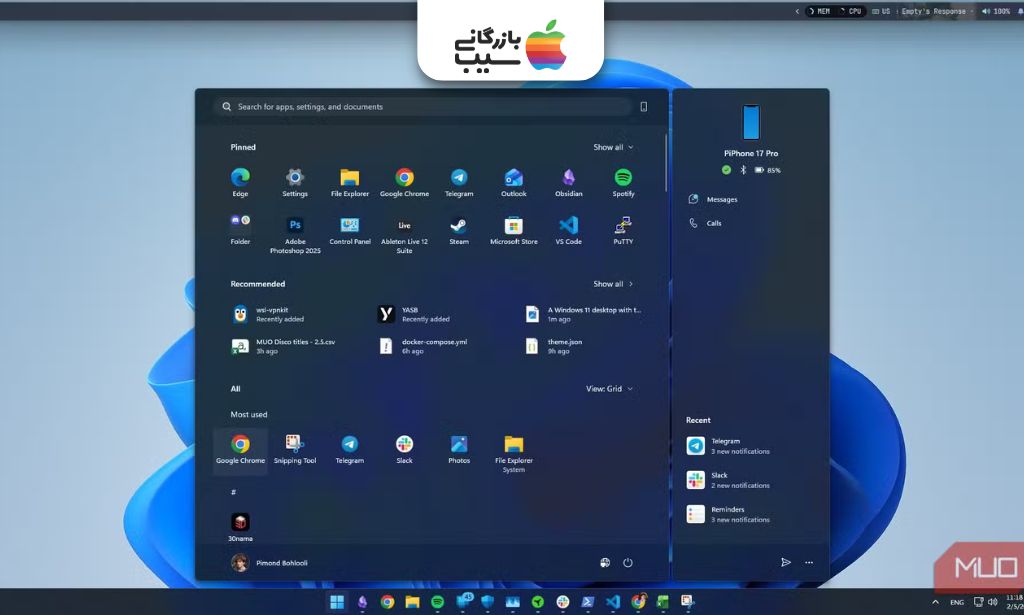Click the send icon in the phone panel
This screenshot has height=615, width=1024.
786,562
